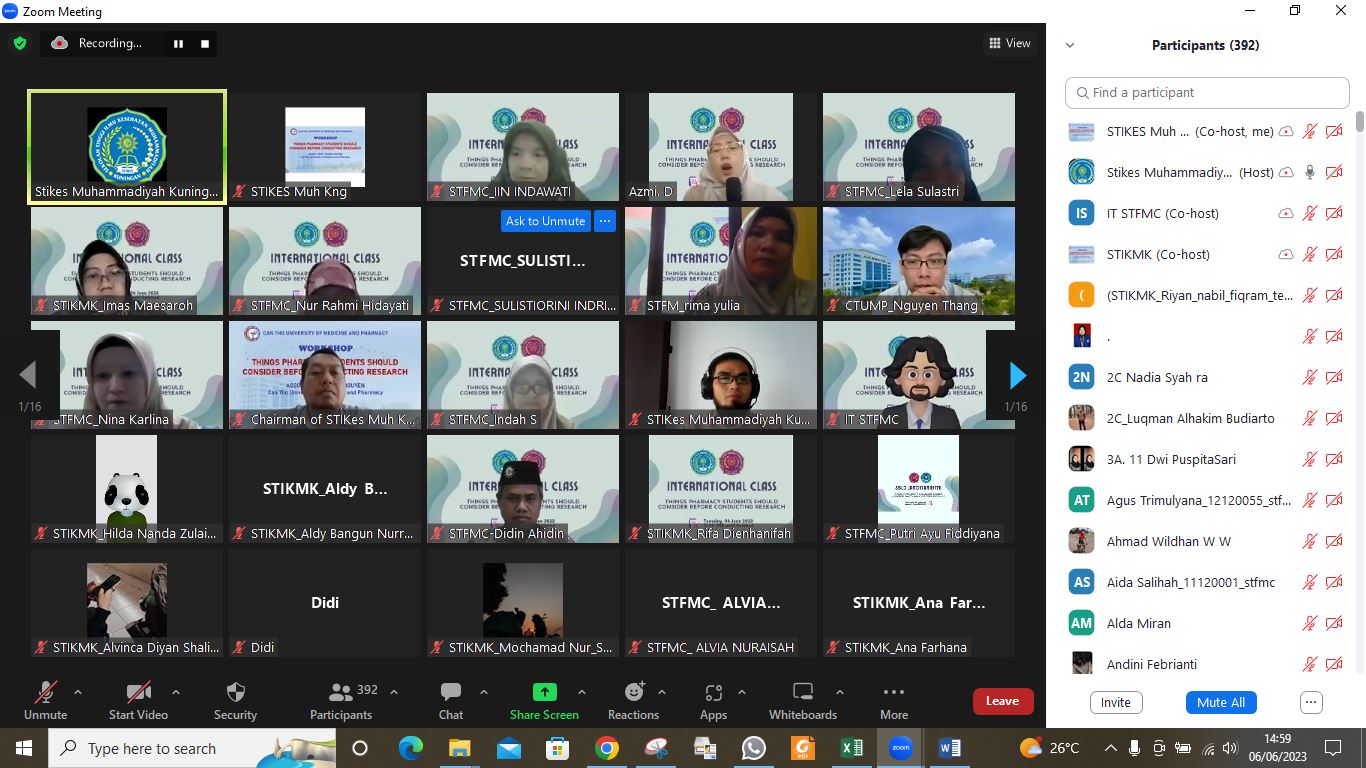Expand audio options arrow beside Unmute

(x=78, y=692)
